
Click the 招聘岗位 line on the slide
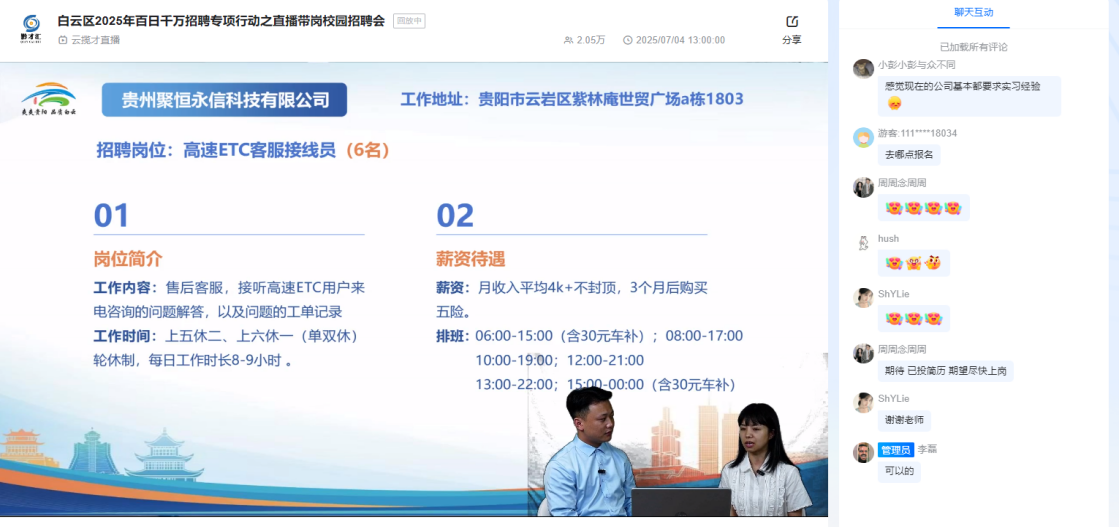coord(243,151)
